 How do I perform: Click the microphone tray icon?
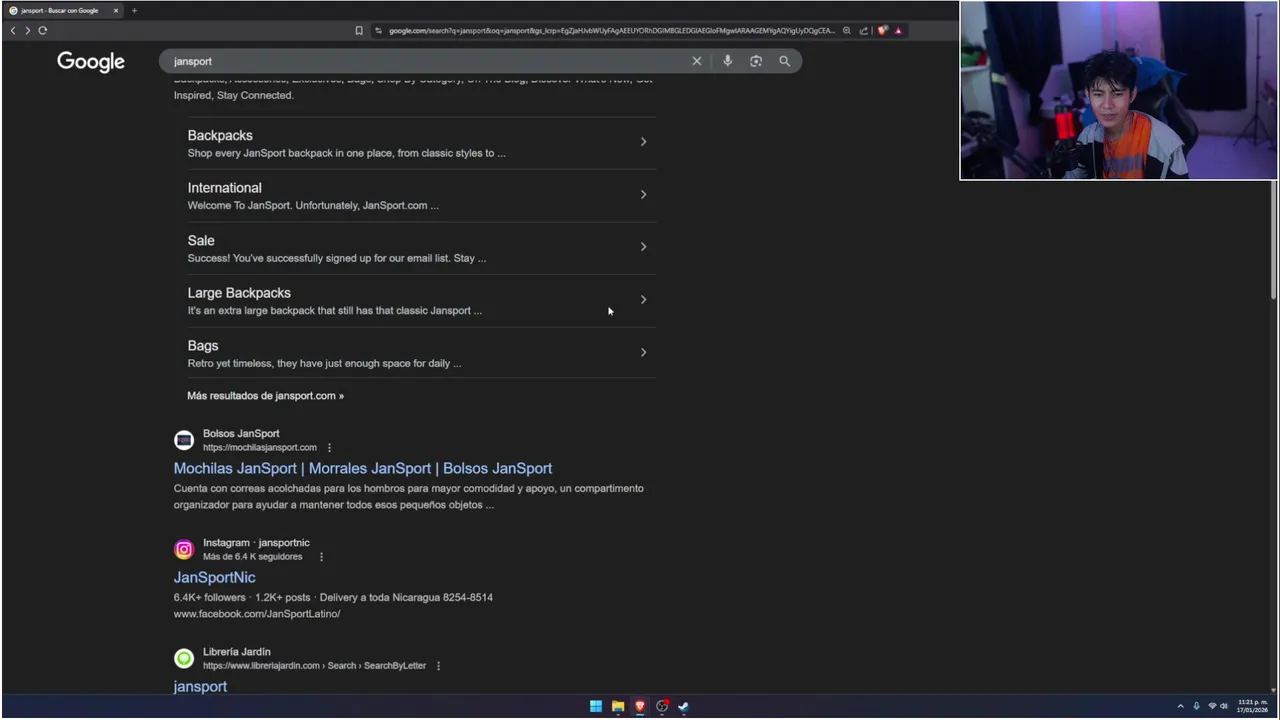pyautogui.click(x=1196, y=706)
